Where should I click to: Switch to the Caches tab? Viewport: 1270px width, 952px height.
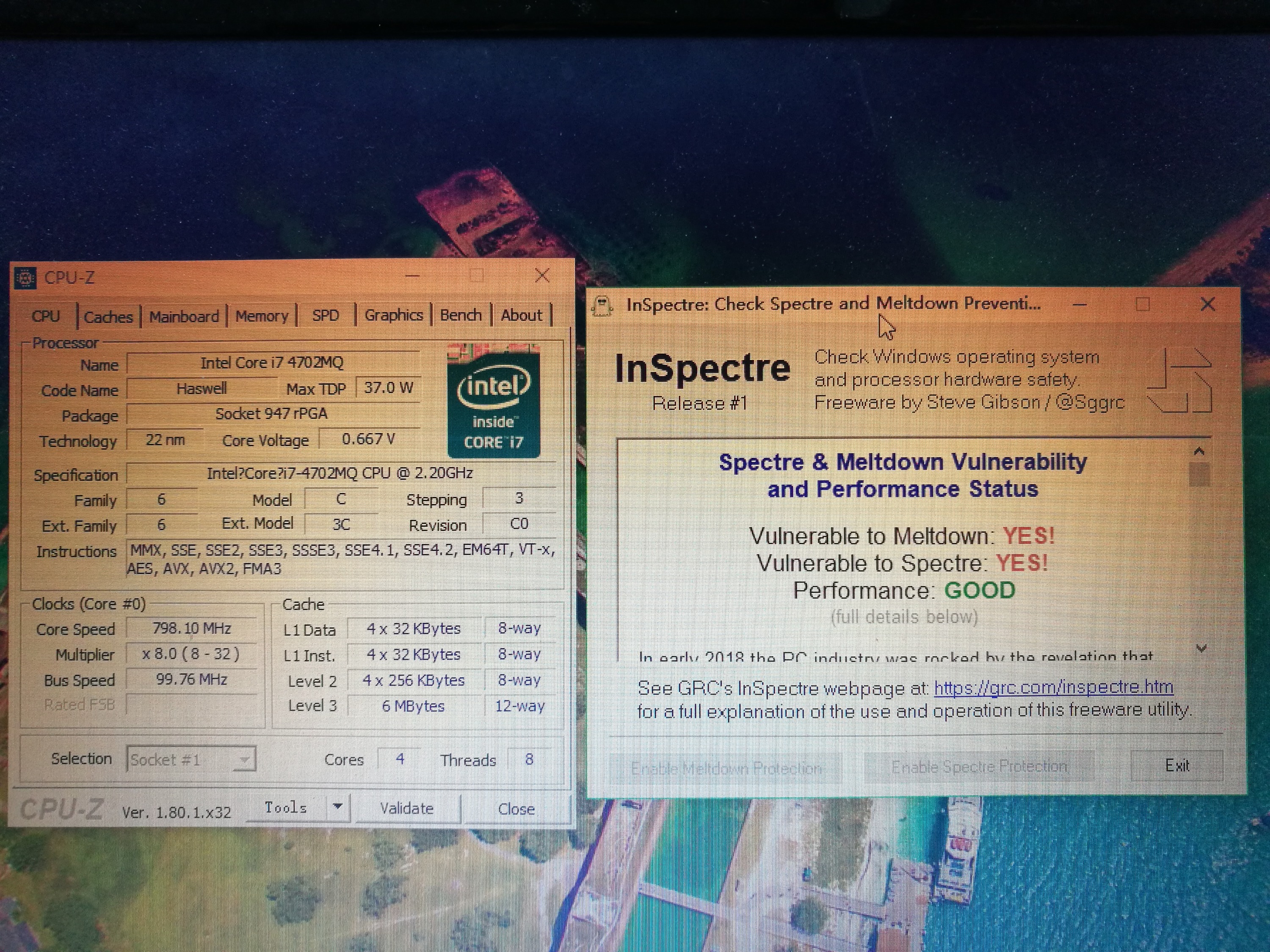coord(108,317)
